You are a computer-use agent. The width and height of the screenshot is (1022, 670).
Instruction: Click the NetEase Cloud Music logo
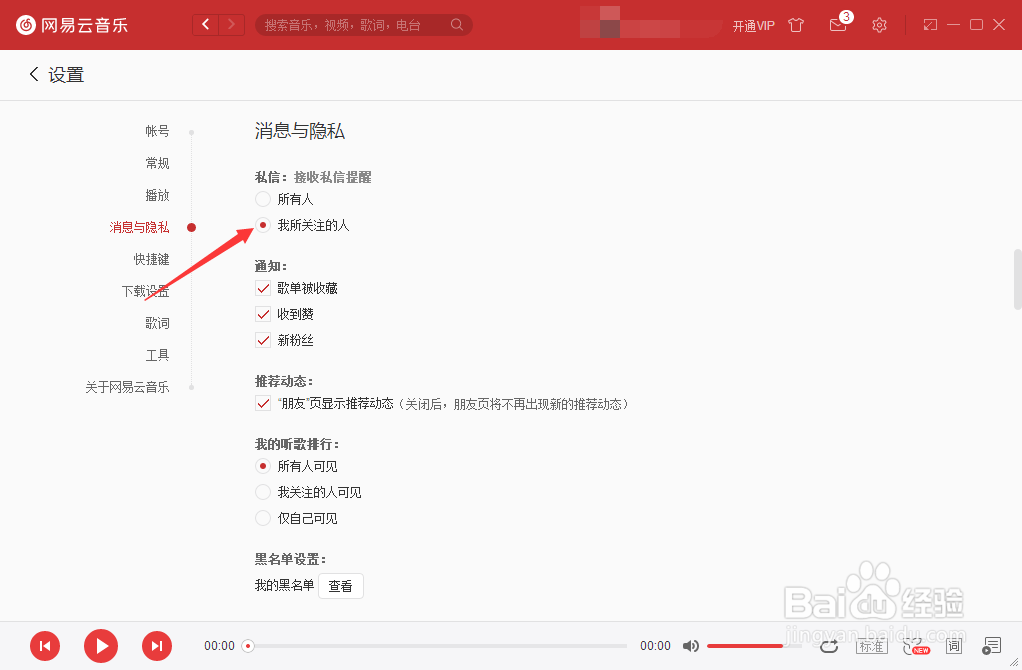pos(72,25)
